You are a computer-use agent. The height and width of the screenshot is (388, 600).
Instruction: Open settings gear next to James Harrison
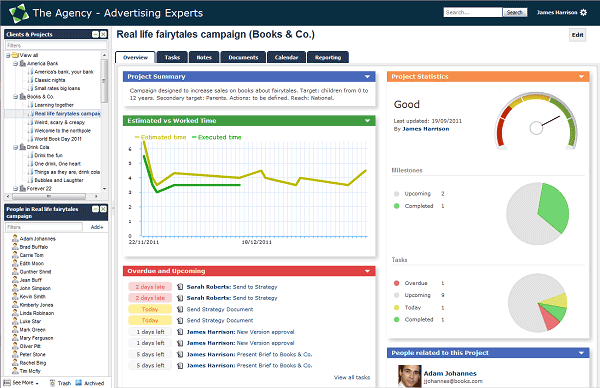pyautogui.click(x=583, y=12)
